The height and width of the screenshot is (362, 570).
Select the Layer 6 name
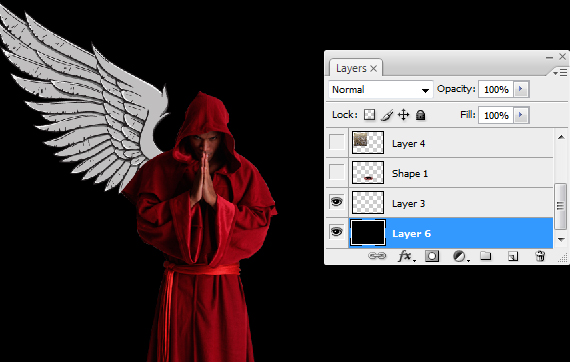click(x=412, y=234)
